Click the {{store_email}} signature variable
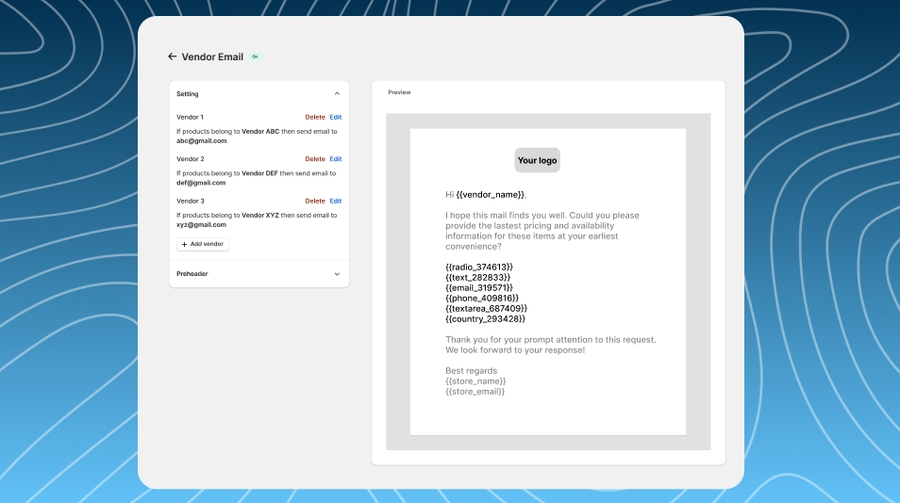 (475, 391)
